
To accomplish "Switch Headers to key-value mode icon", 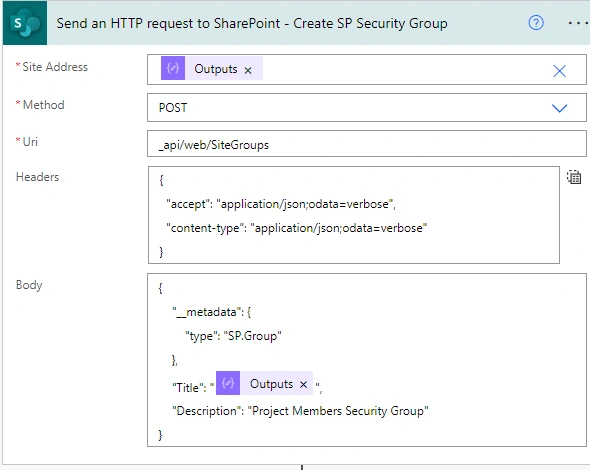I will (x=574, y=177).
